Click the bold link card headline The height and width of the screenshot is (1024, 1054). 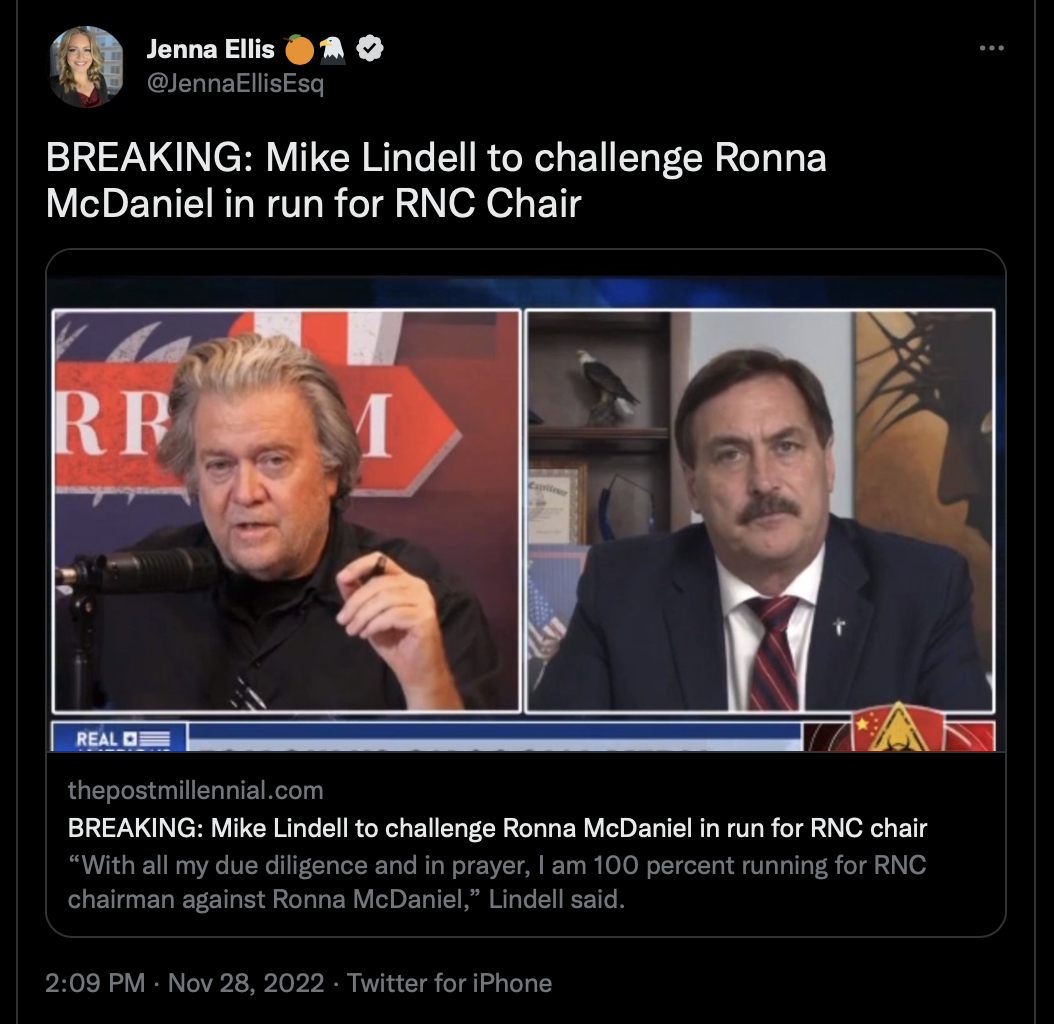(x=497, y=828)
